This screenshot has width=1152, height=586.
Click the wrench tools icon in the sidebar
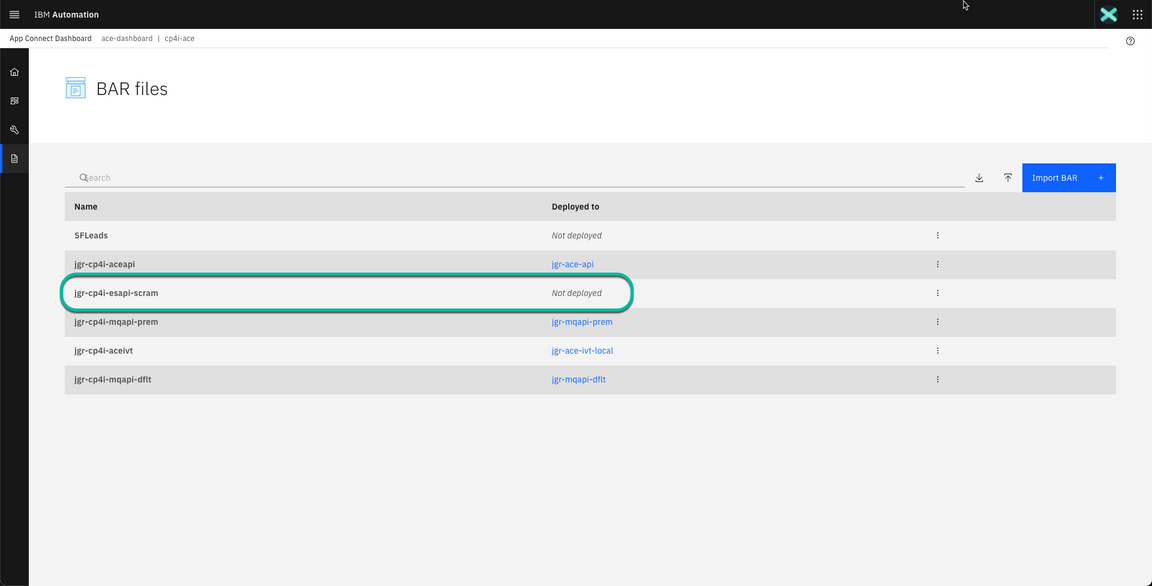(14, 129)
